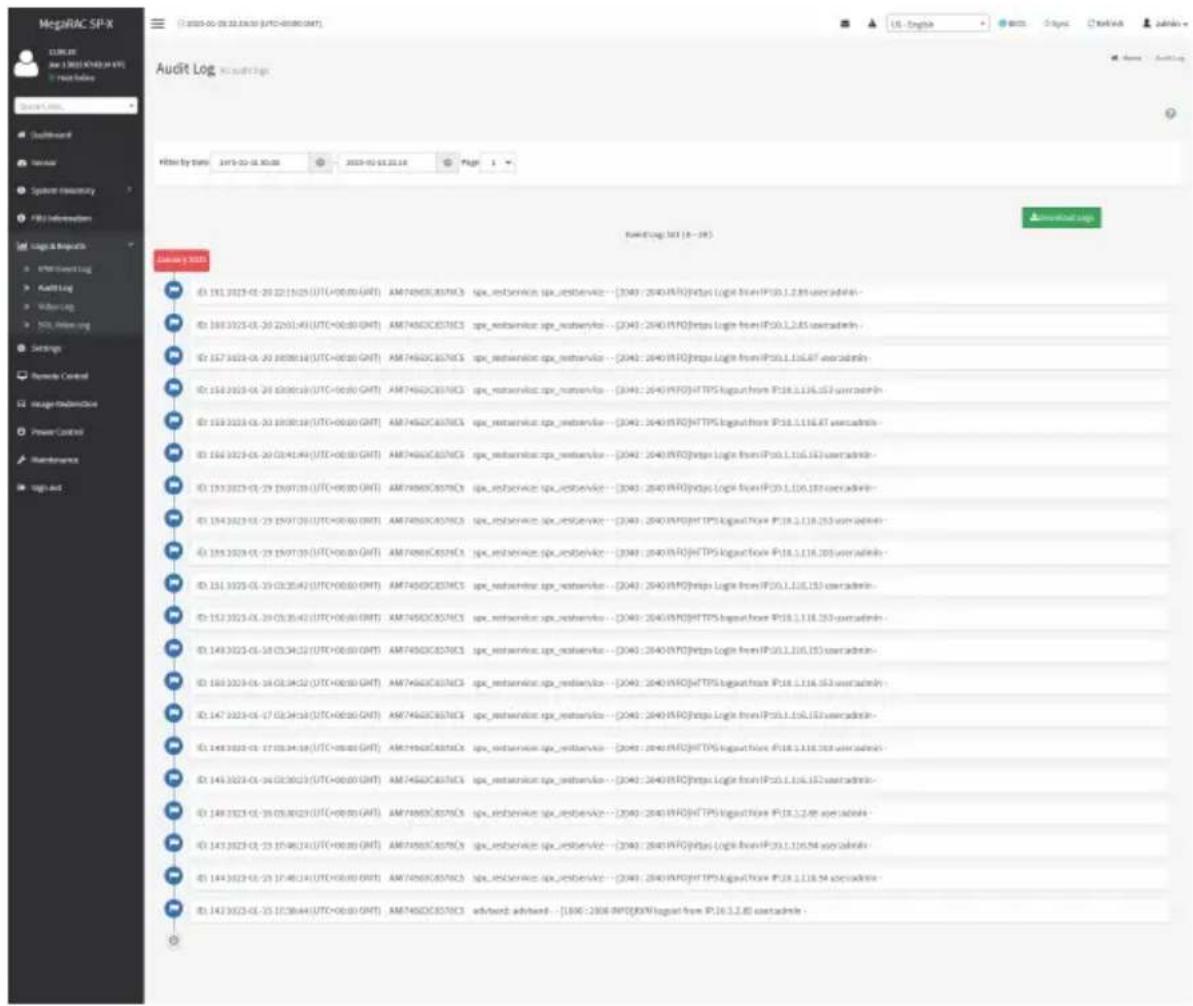Viewport: 1193px width, 1006px height.
Task: Open the Quick Links dropdown in sidebar
Action: pyautogui.click(x=75, y=106)
